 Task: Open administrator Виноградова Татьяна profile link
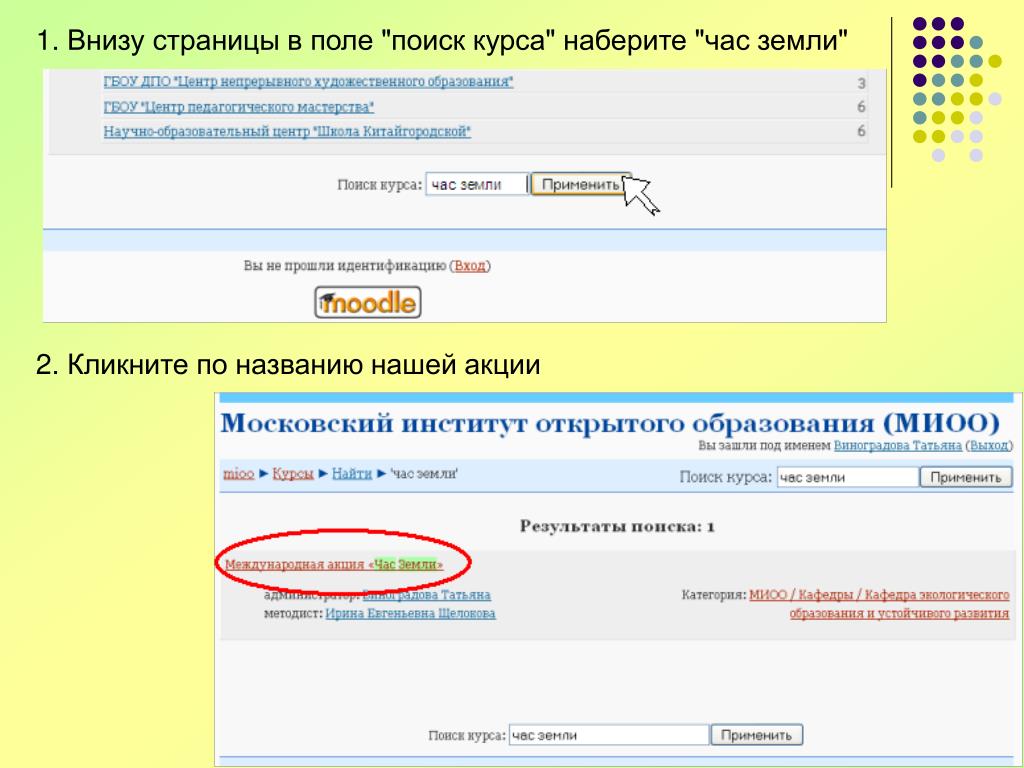(x=426, y=595)
